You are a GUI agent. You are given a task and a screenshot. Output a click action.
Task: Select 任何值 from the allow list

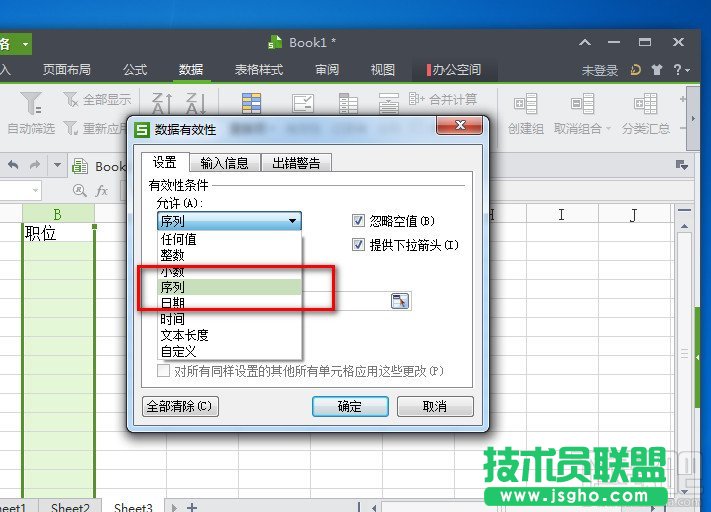[229, 239]
